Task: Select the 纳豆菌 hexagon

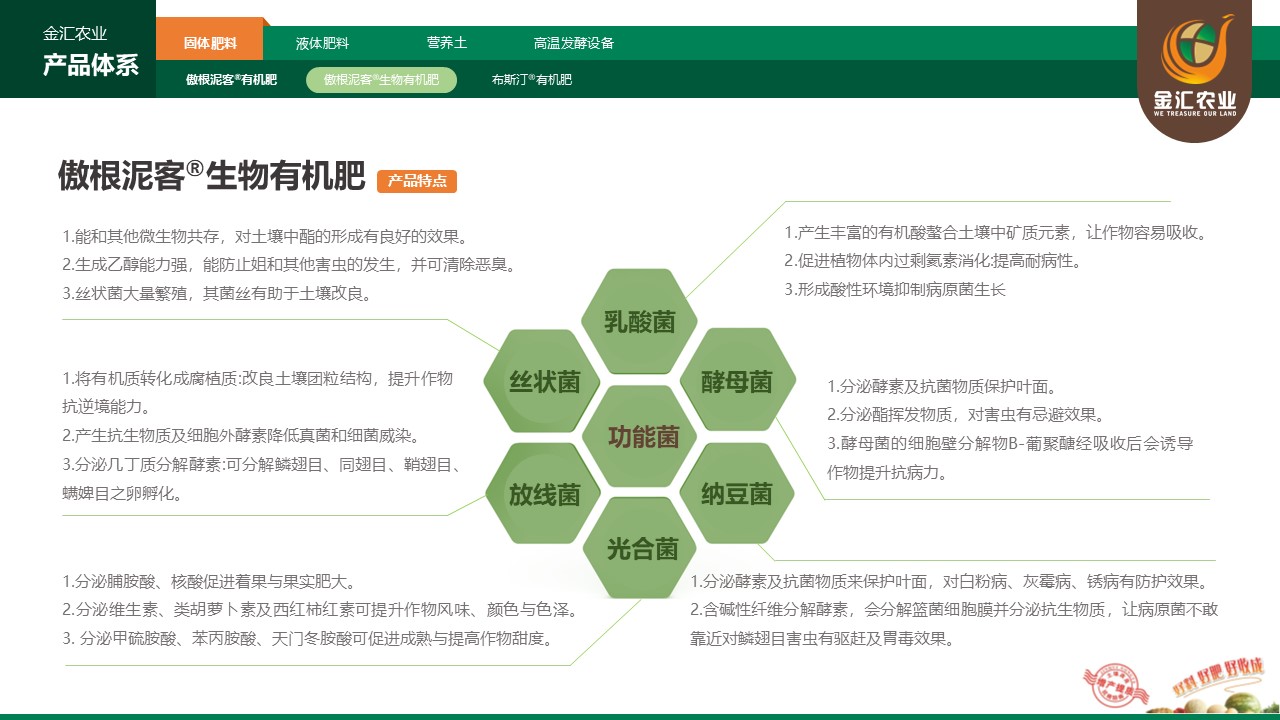Action: pos(736,494)
